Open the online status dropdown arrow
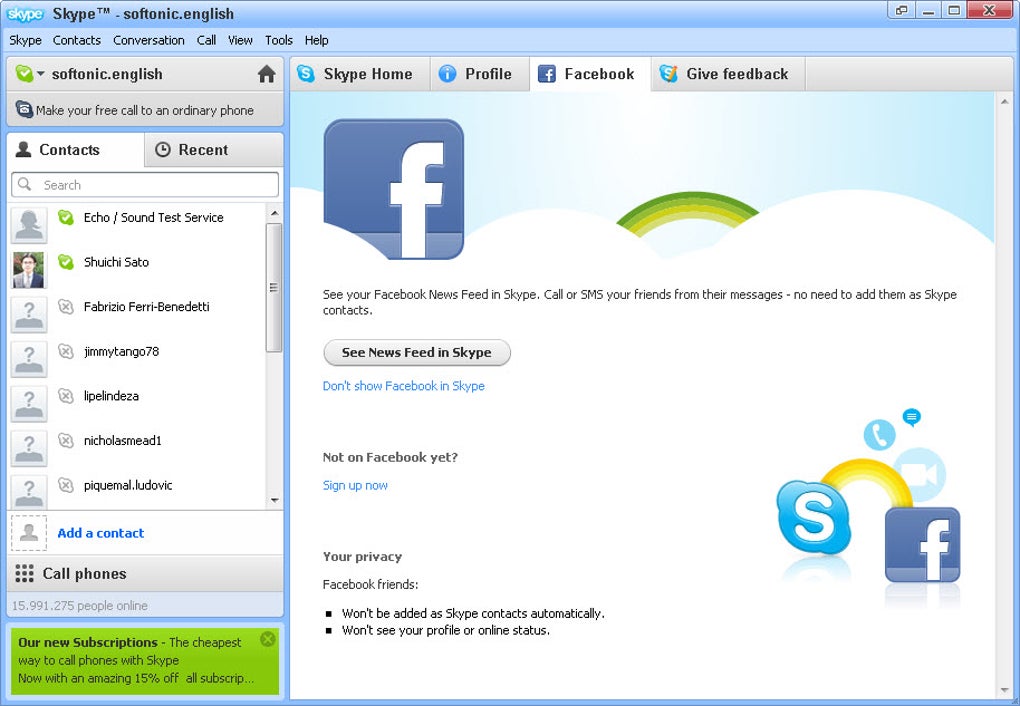 point(40,74)
